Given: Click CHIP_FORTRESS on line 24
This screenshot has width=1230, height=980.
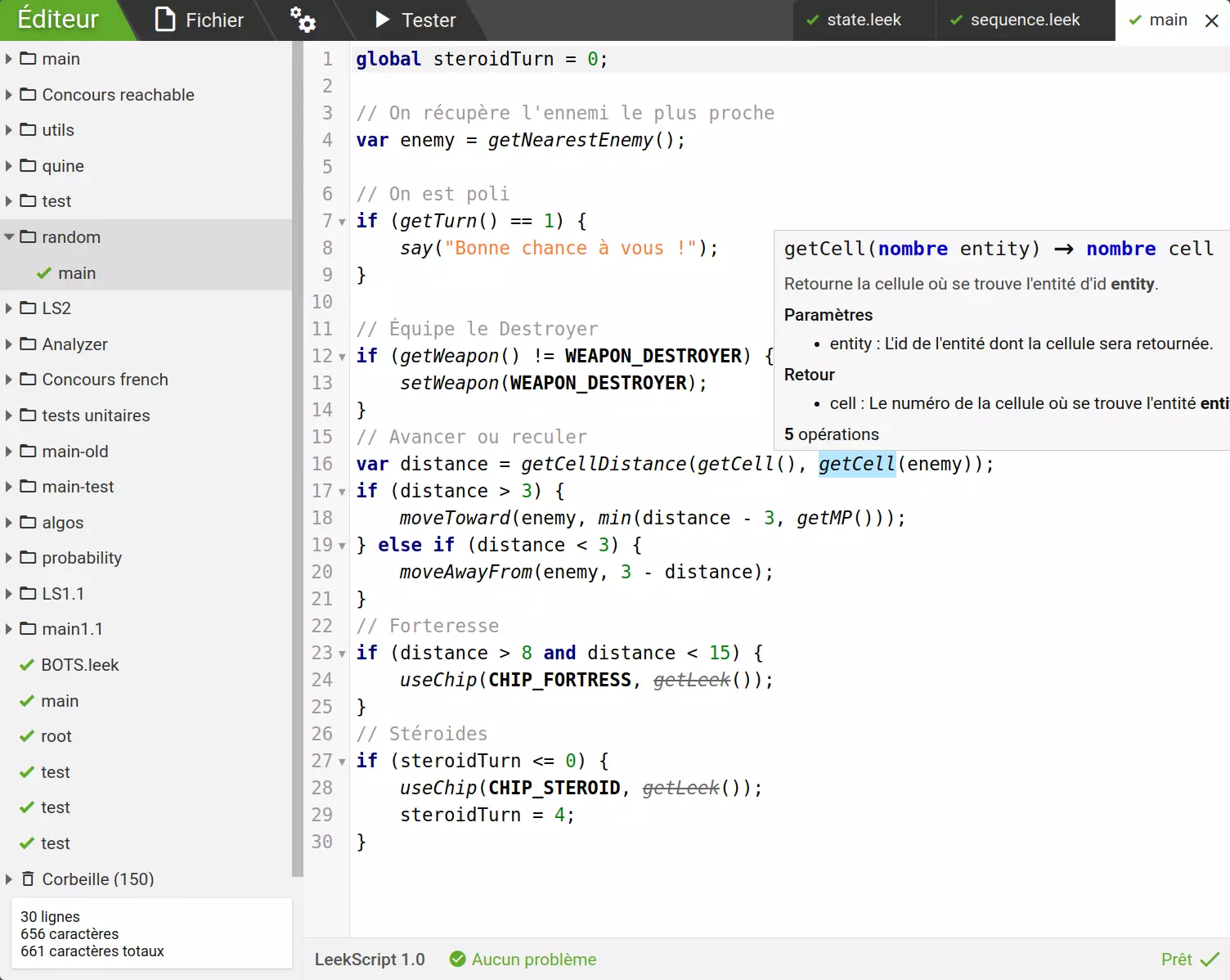Looking at the screenshot, I should 560,680.
